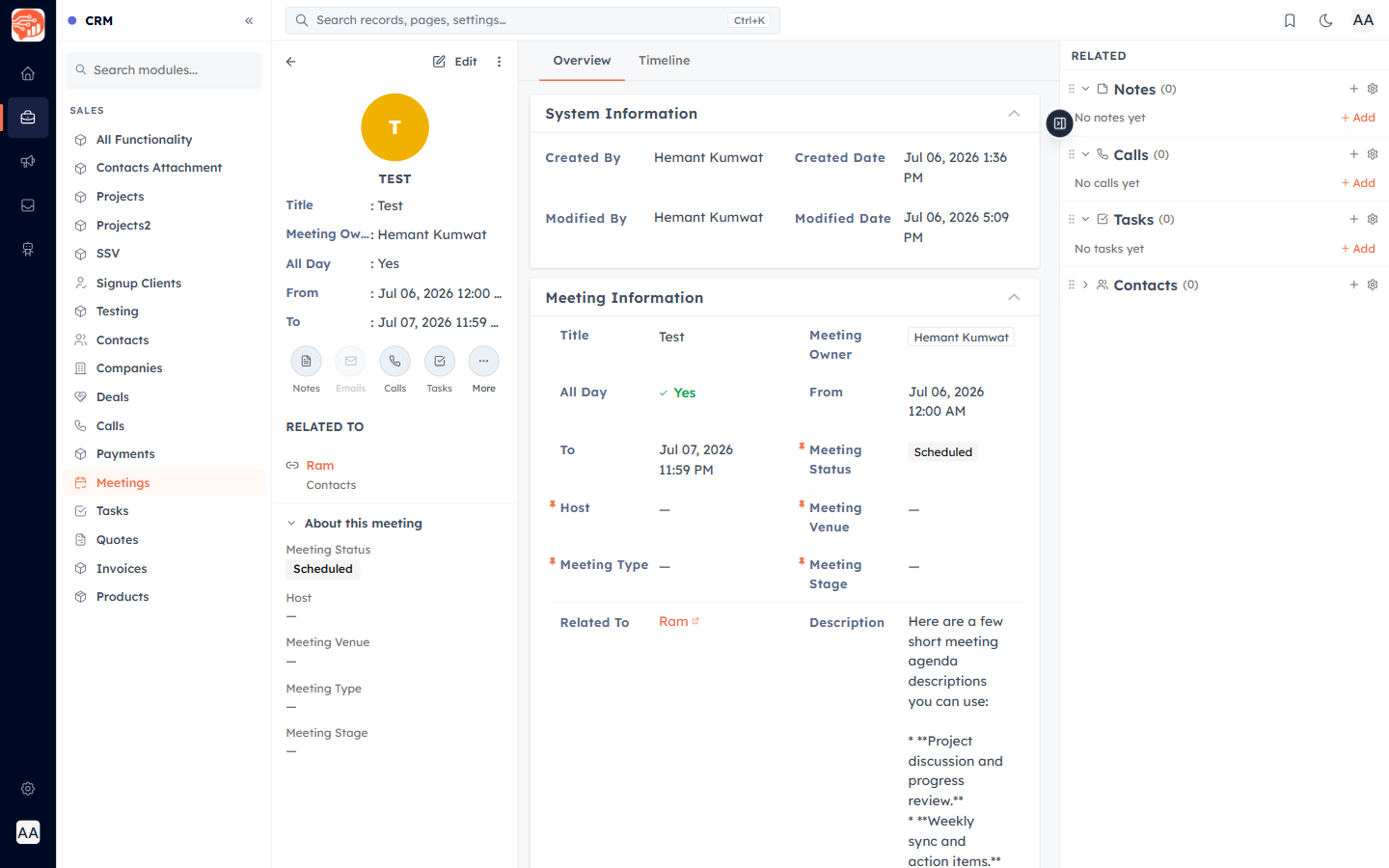Collapse the CRM sidebar with double chevron
The width and height of the screenshot is (1389, 868).
(249, 20)
